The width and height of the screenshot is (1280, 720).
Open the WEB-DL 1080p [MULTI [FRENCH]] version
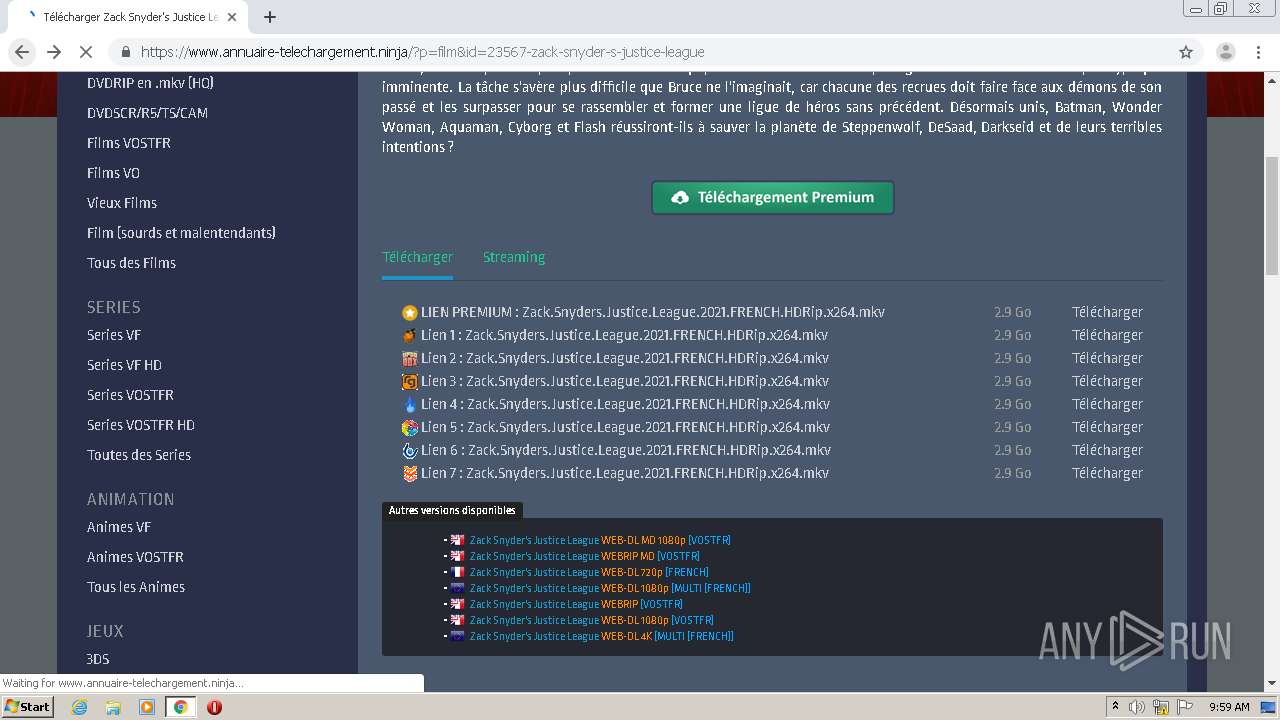pos(610,588)
